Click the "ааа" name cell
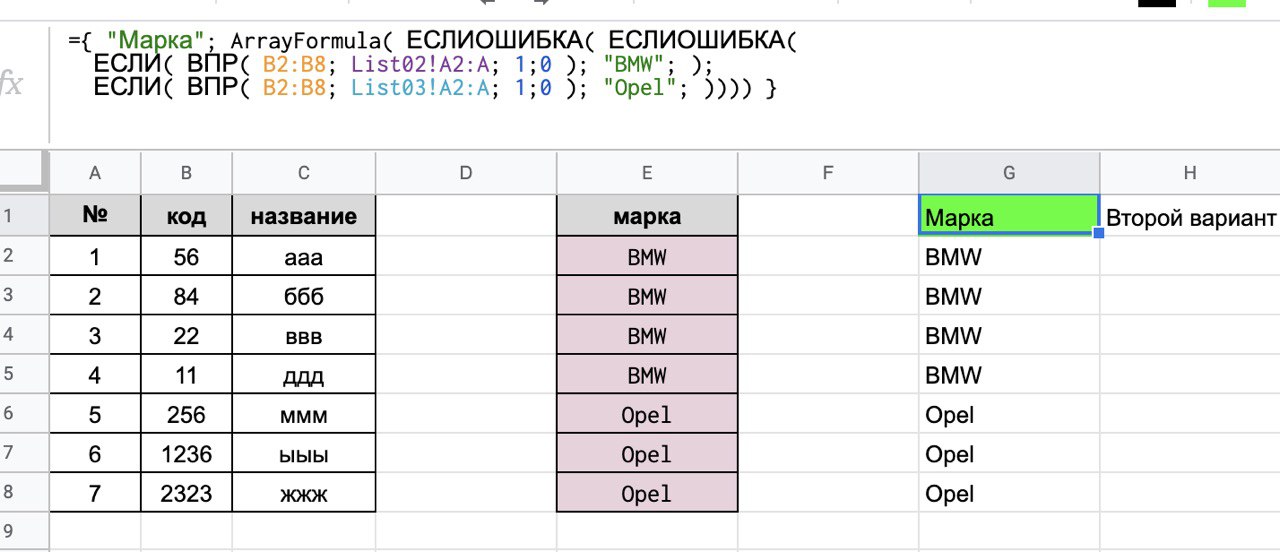Viewport: 1280px width, 552px height. [304, 257]
